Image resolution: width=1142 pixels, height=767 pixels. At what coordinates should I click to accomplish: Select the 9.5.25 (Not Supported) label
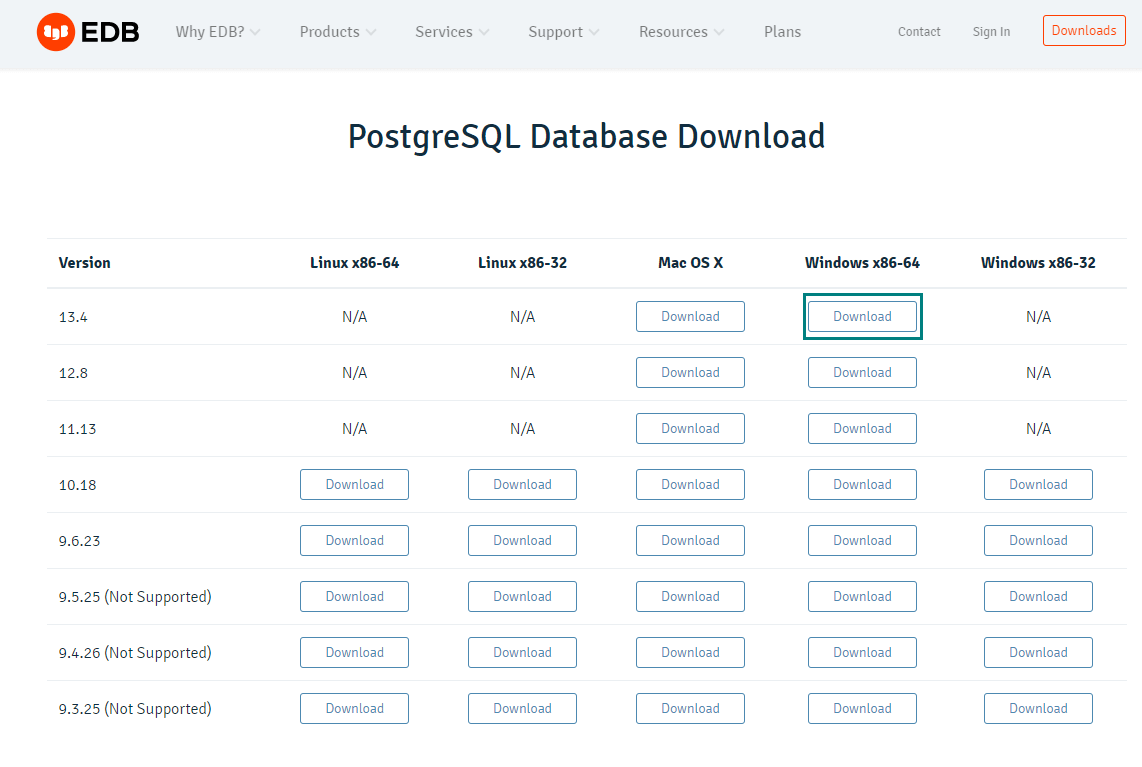[135, 597]
